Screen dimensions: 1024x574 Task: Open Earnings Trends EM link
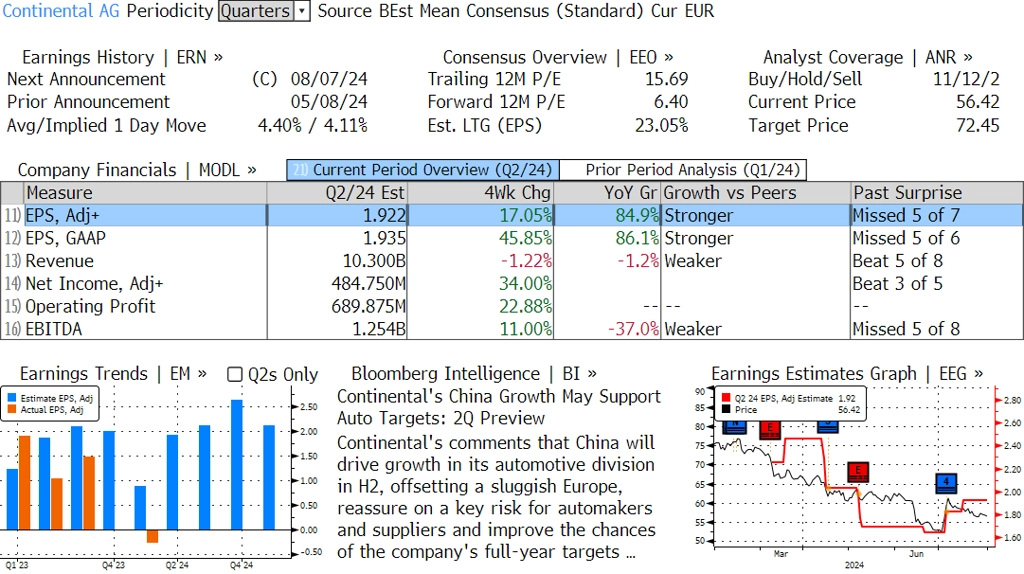click(x=113, y=374)
